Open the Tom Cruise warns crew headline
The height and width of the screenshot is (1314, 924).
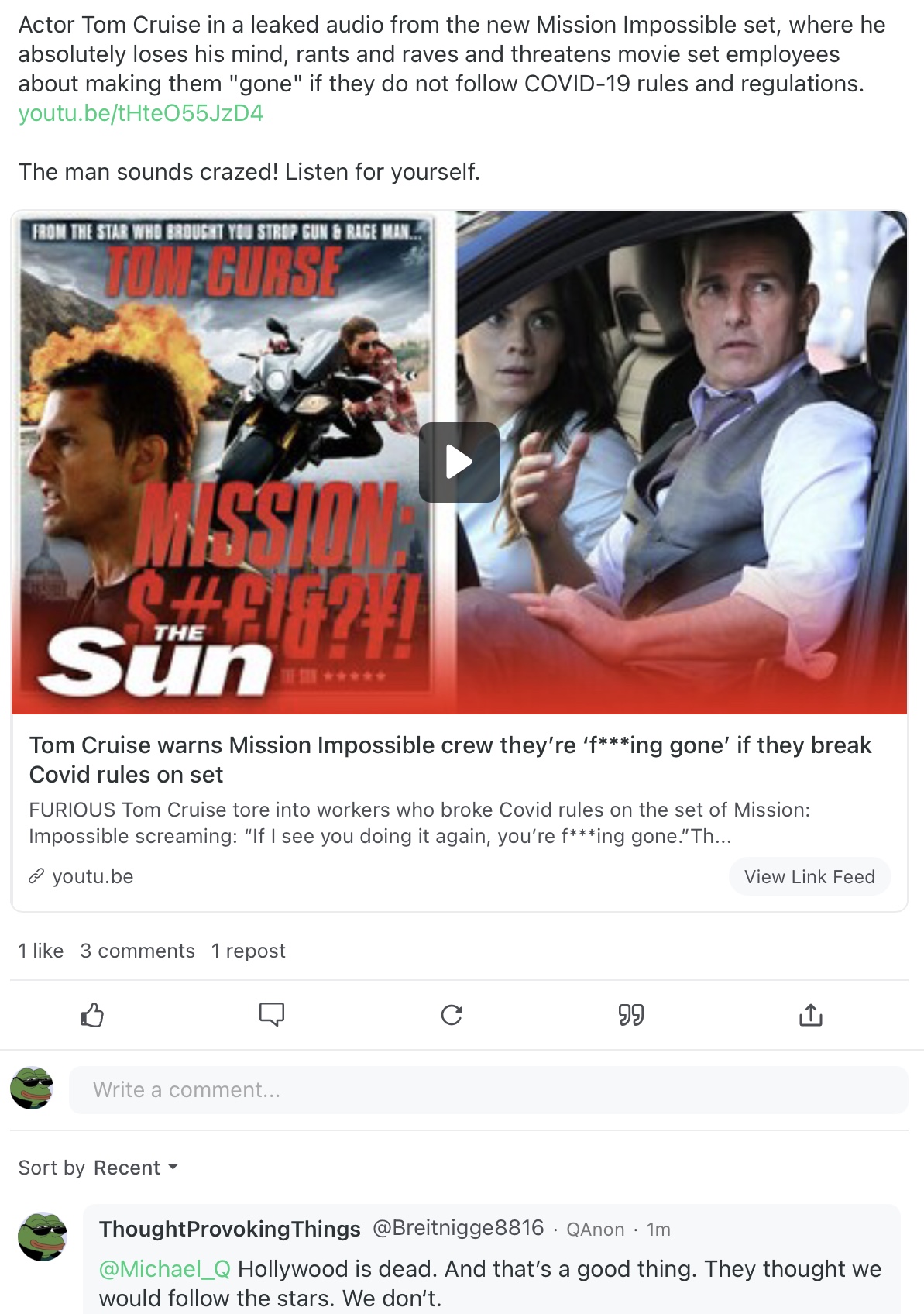coord(450,759)
